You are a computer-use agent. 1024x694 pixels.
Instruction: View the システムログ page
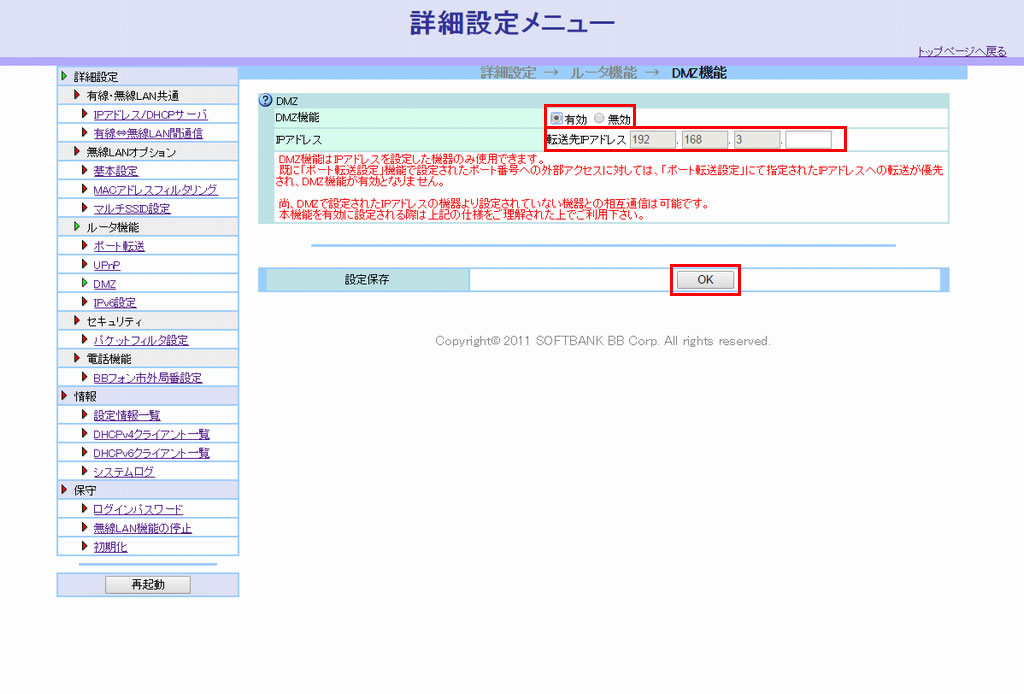[124, 472]
